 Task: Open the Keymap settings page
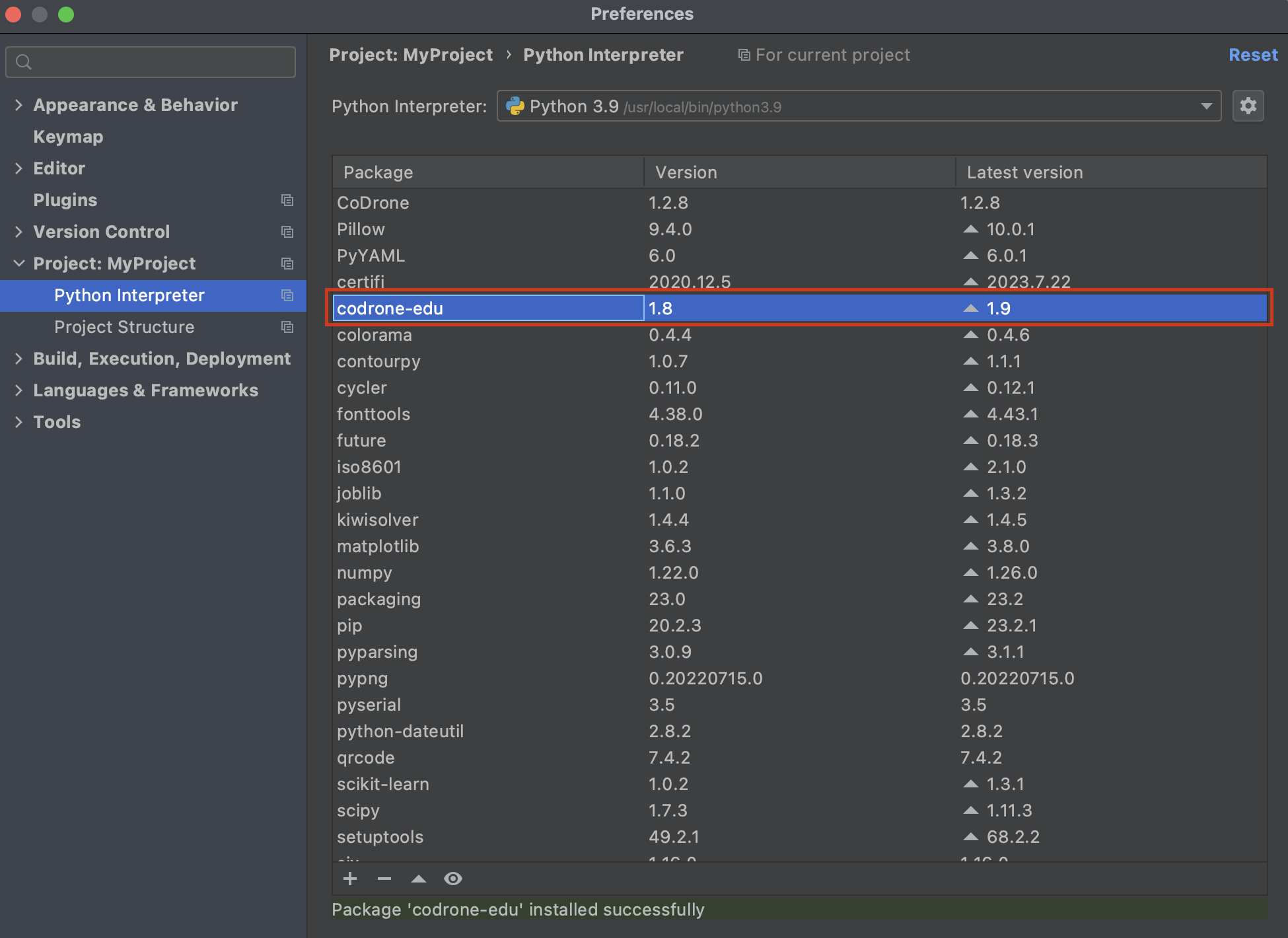click(x=68, y=137)
